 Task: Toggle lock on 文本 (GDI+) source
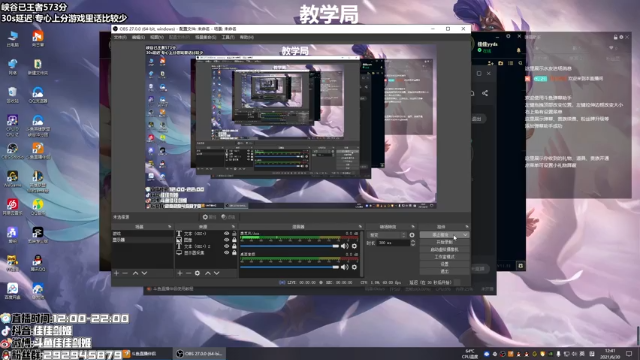234,233
